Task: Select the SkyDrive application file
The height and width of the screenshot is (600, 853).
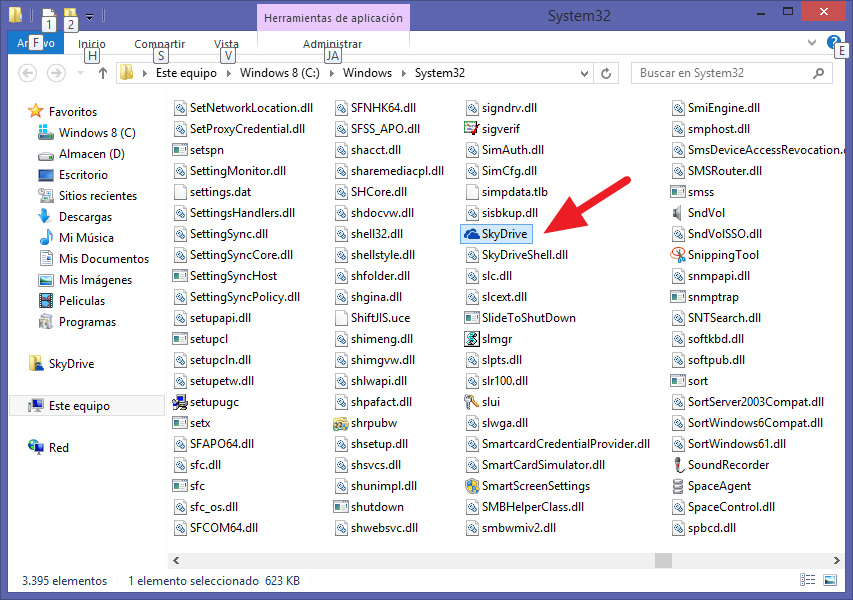Action: [x=498, y=234]
